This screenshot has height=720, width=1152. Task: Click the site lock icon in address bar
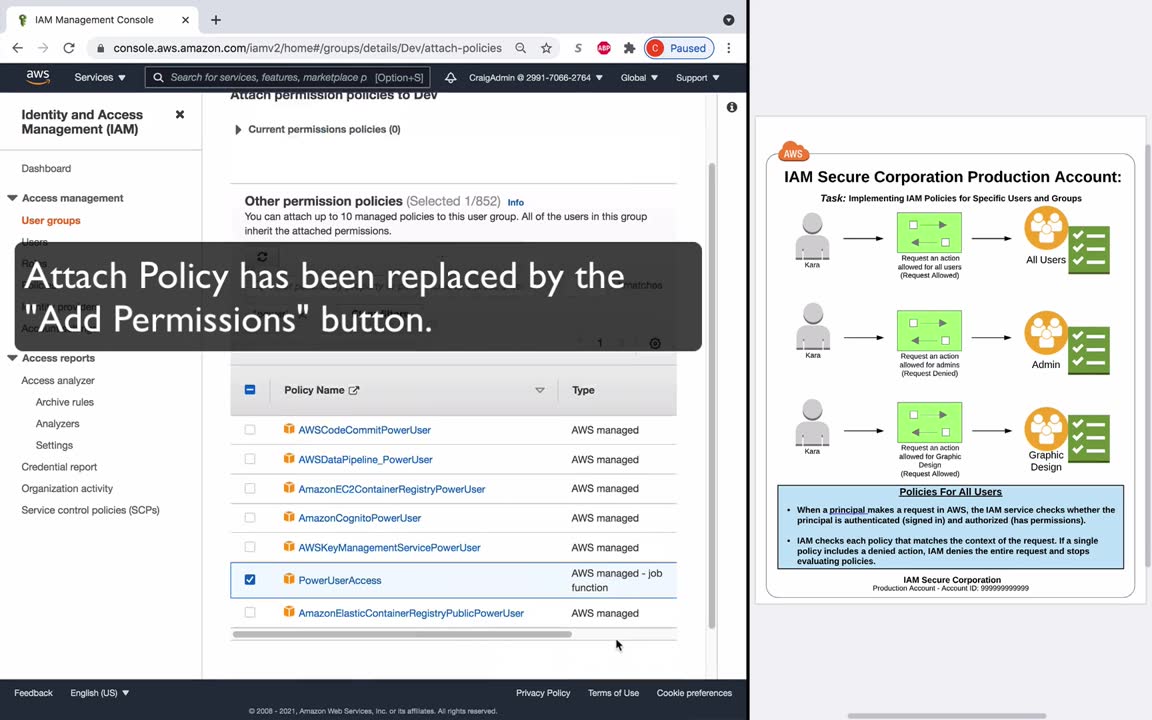pyautogui.click(x=101, y=48)
